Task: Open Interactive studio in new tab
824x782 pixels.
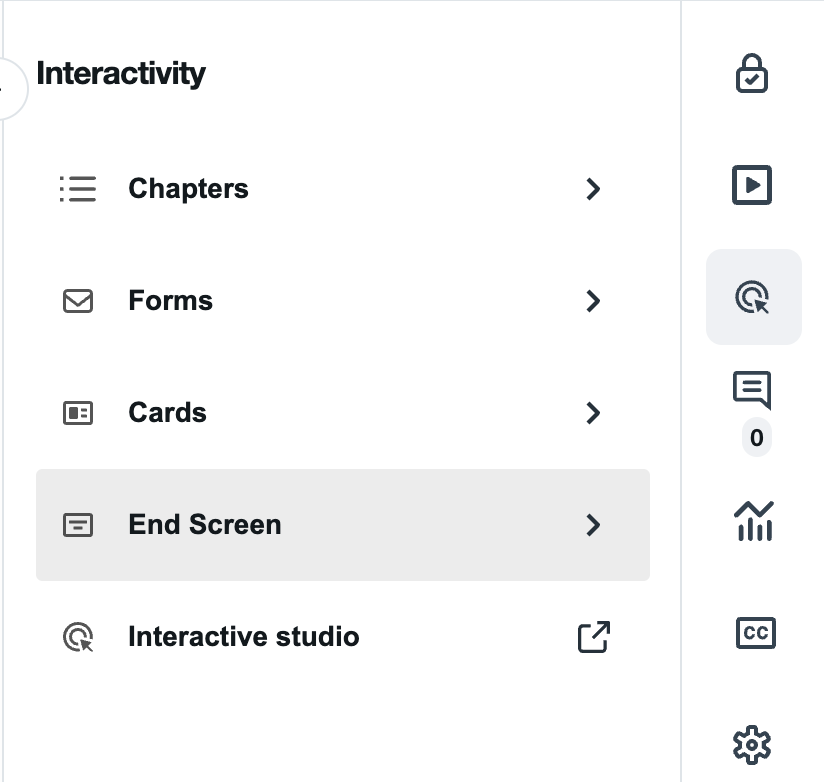Action: click(592, 637)
